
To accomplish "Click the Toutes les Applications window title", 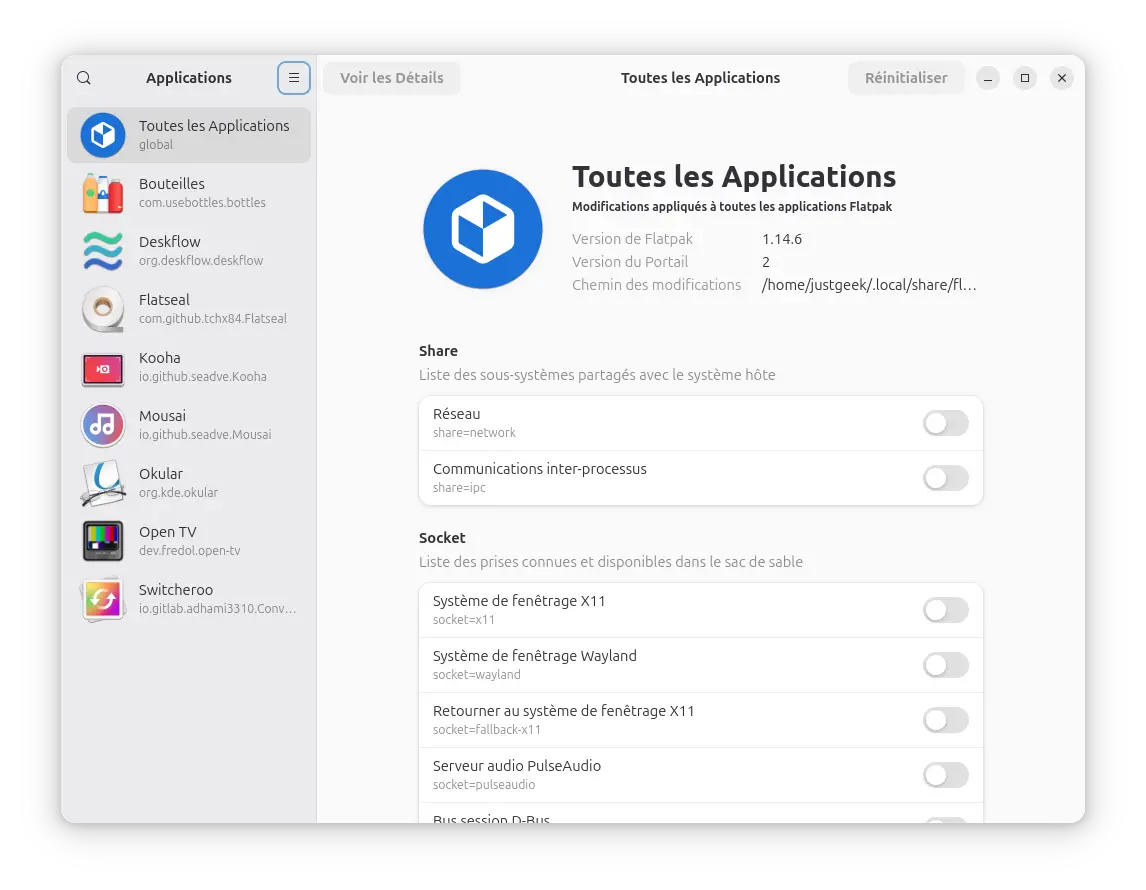I will coord(700,77).
